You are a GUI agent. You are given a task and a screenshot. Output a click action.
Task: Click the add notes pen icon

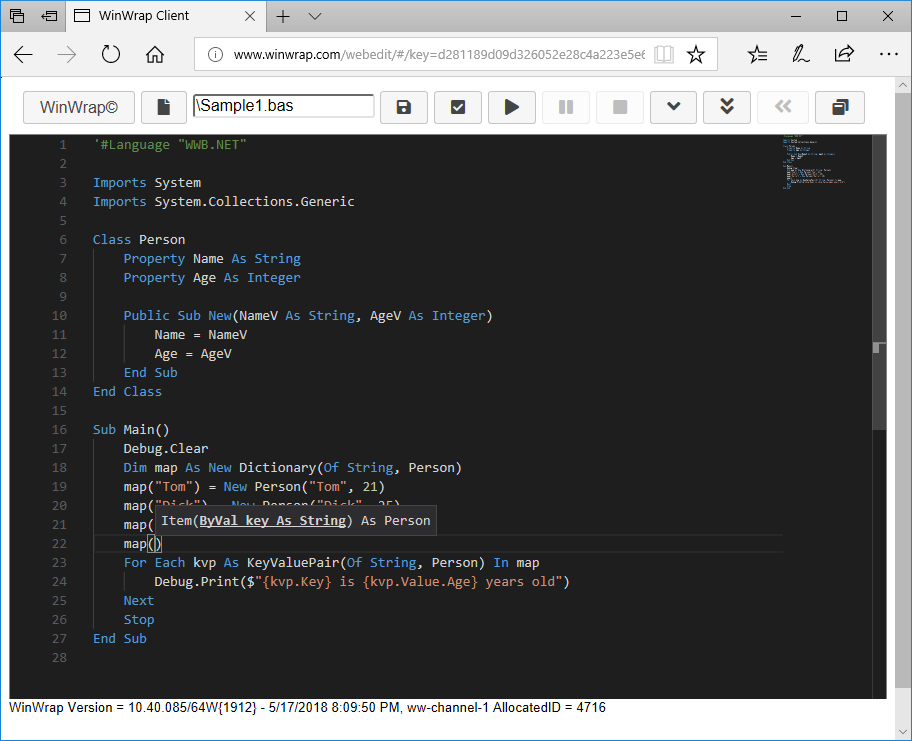[801, 55]
